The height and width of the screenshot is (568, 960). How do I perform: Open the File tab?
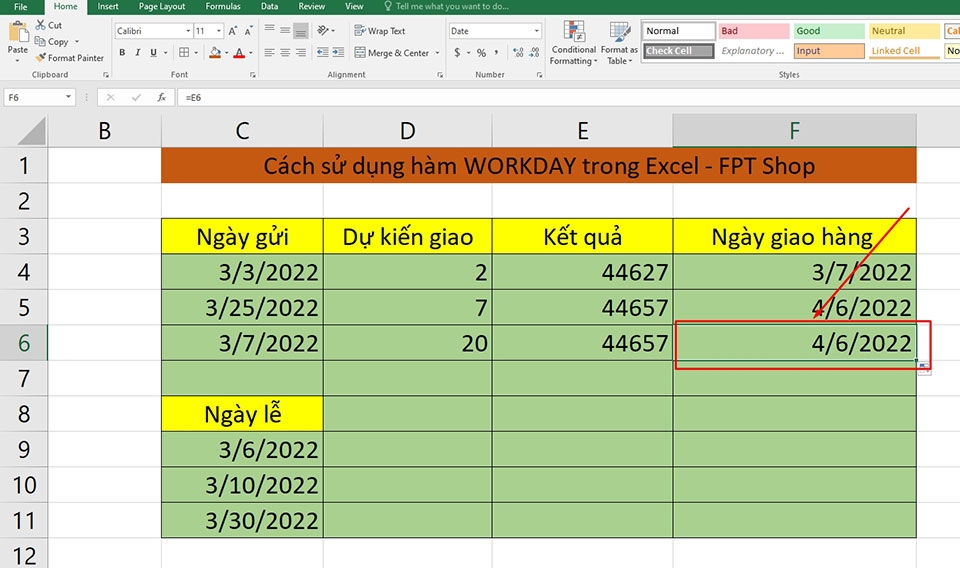[x=20, y=7]
